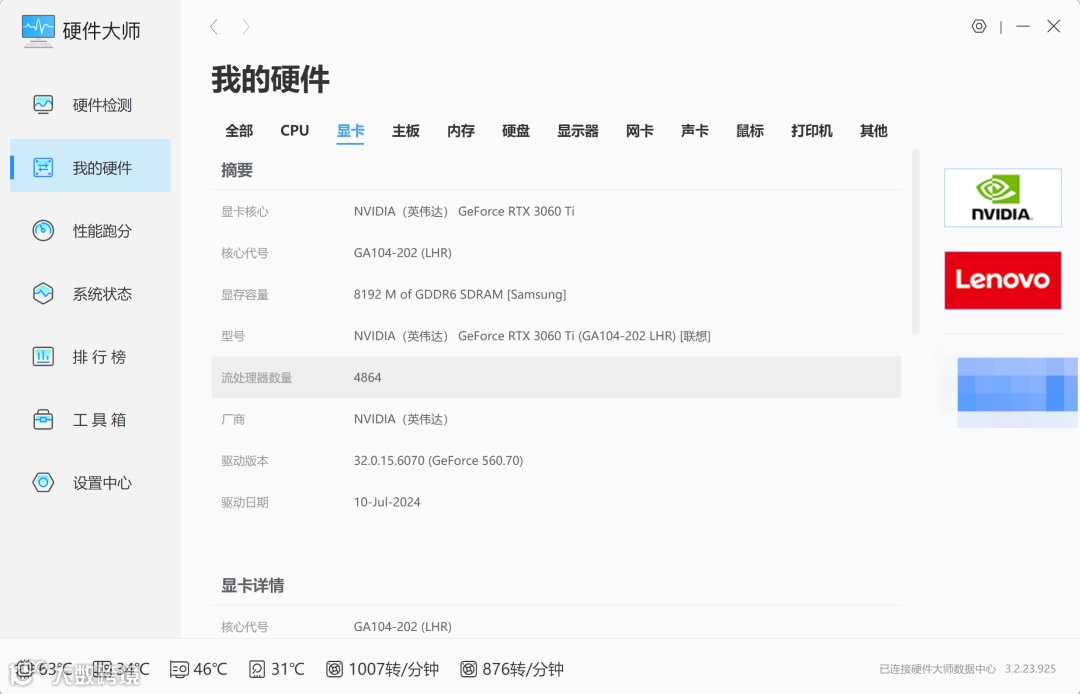Click the 厂商 value NVIDIA（英伟达）
1080x694 pixels.
pyautogui.click(x=401, y=419)
